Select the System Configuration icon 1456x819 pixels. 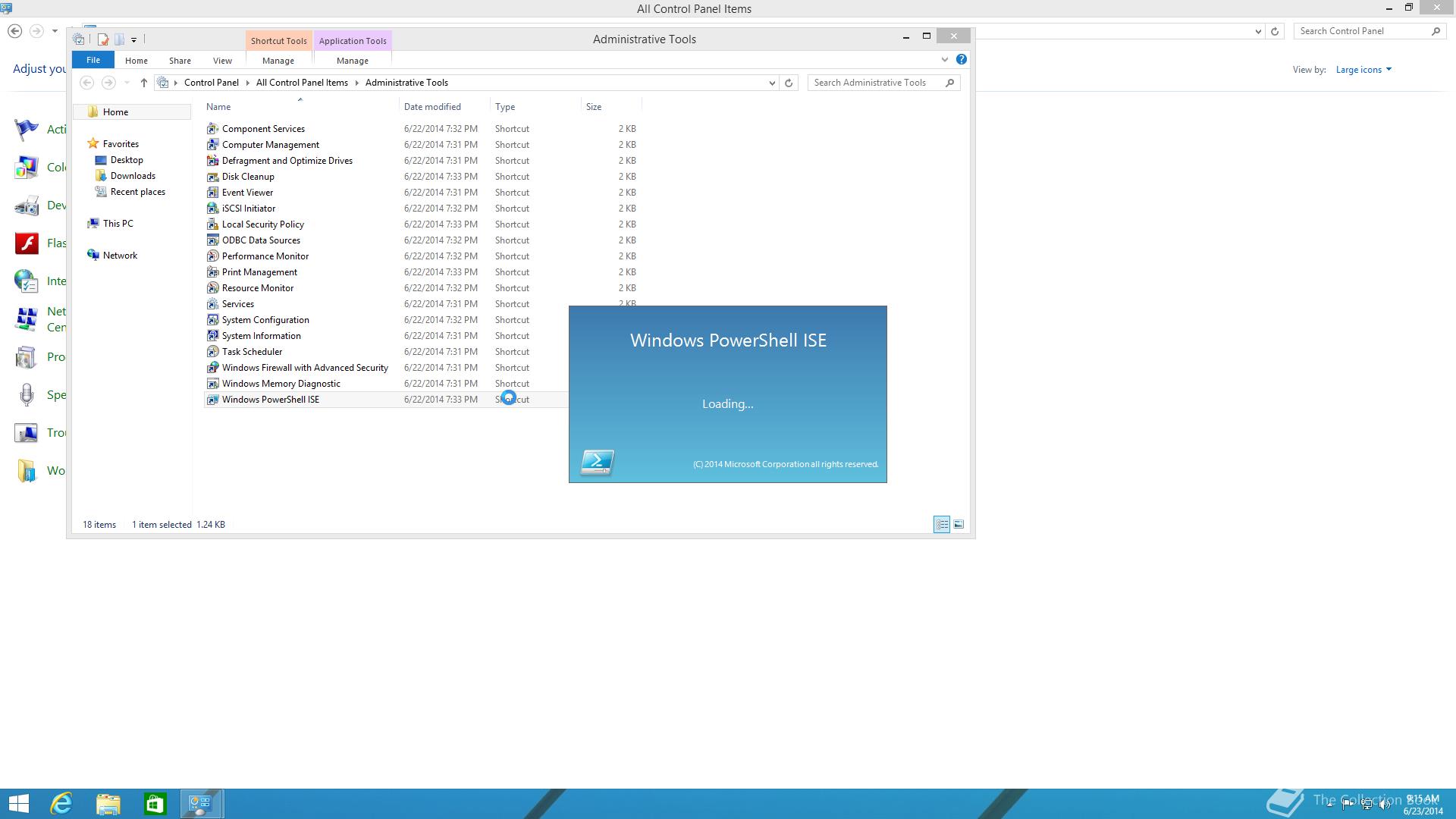tap(212, 320)
